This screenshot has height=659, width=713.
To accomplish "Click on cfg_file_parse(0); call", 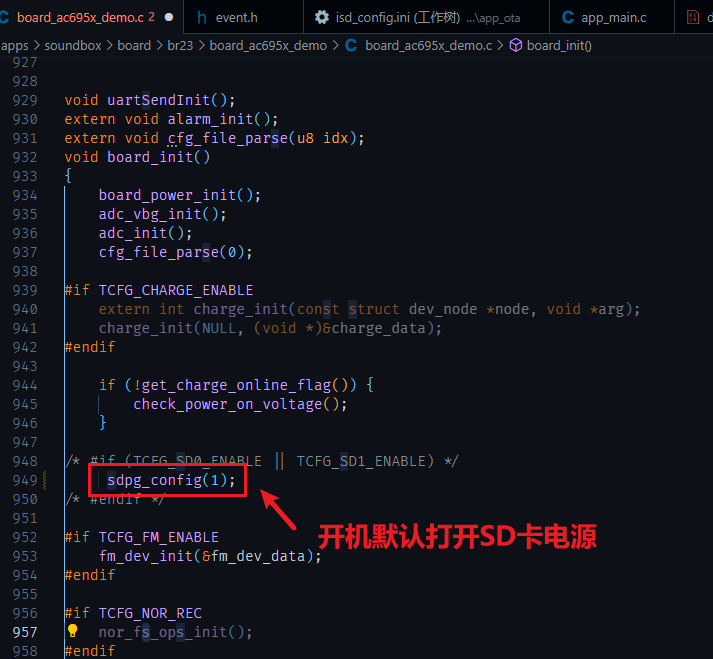I will (176, 252).
